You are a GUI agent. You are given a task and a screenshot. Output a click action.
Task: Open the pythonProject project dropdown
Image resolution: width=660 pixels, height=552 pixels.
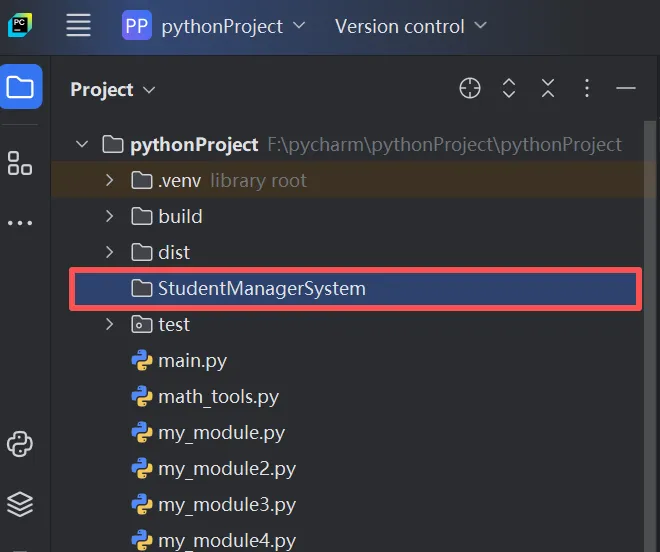click(x=214, y=27)
